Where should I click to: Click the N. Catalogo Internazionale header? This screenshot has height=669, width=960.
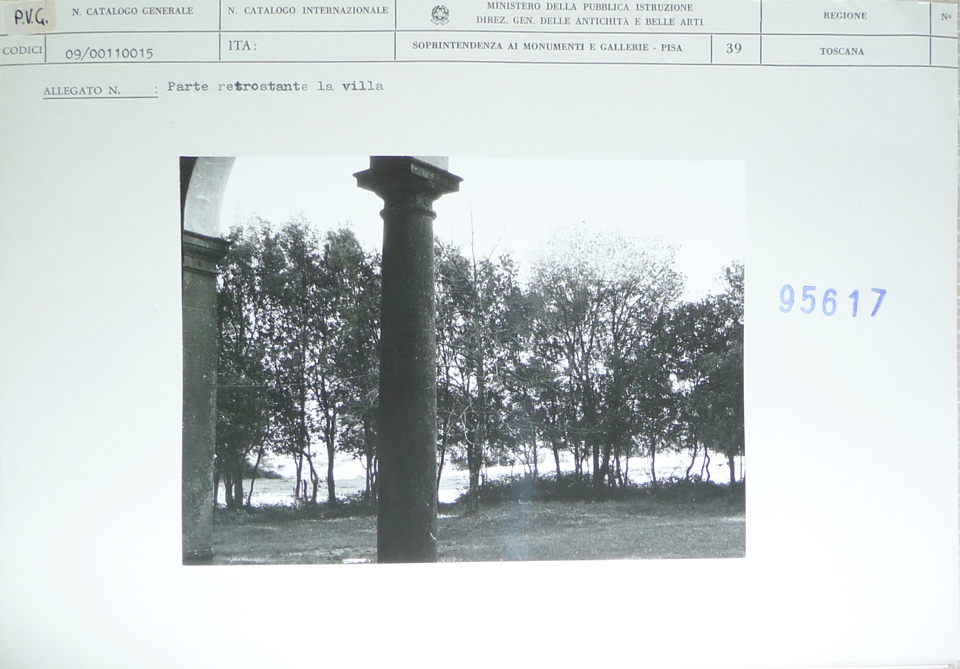coord(308,10)
